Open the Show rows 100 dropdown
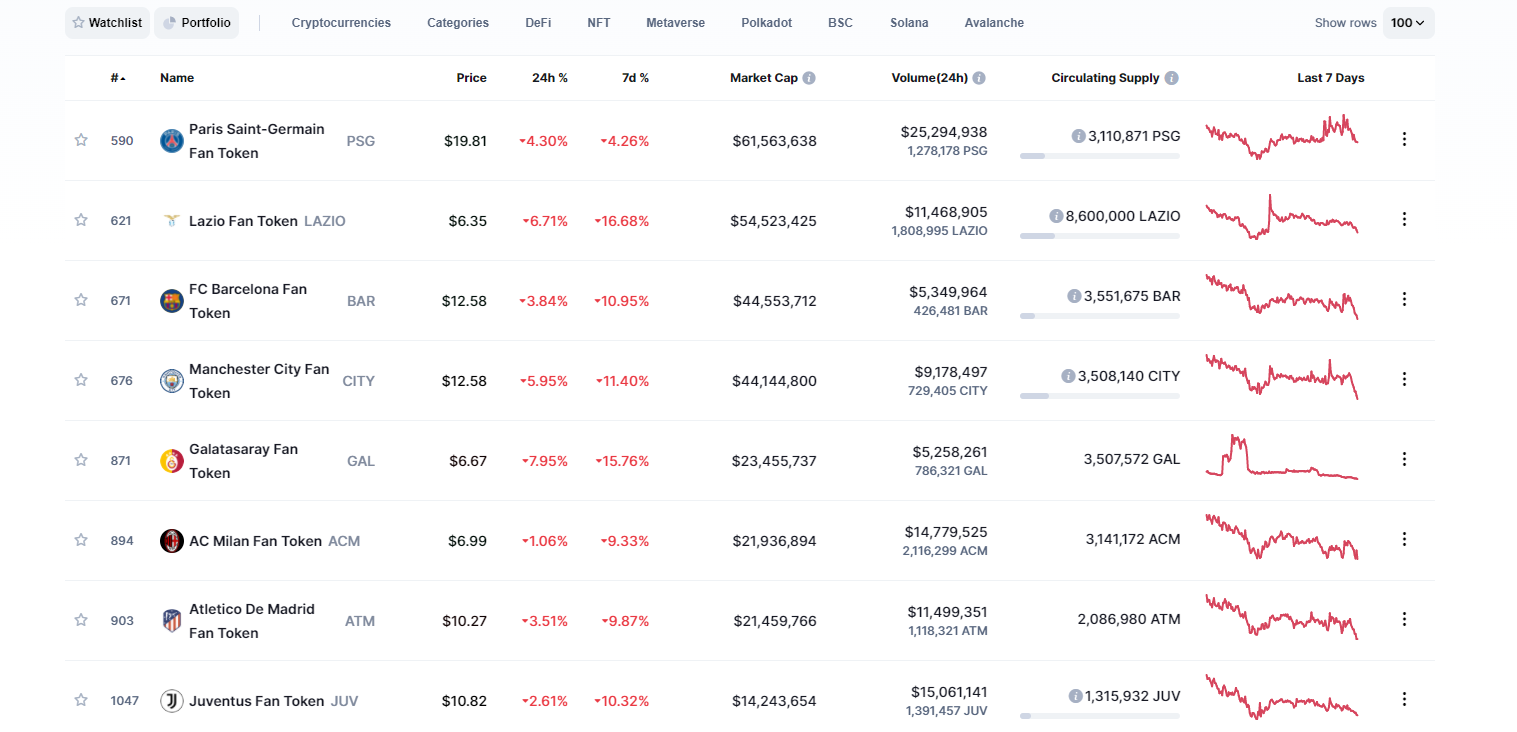The width and height of the screenshot is (1517, 732). coord(1408,23)
